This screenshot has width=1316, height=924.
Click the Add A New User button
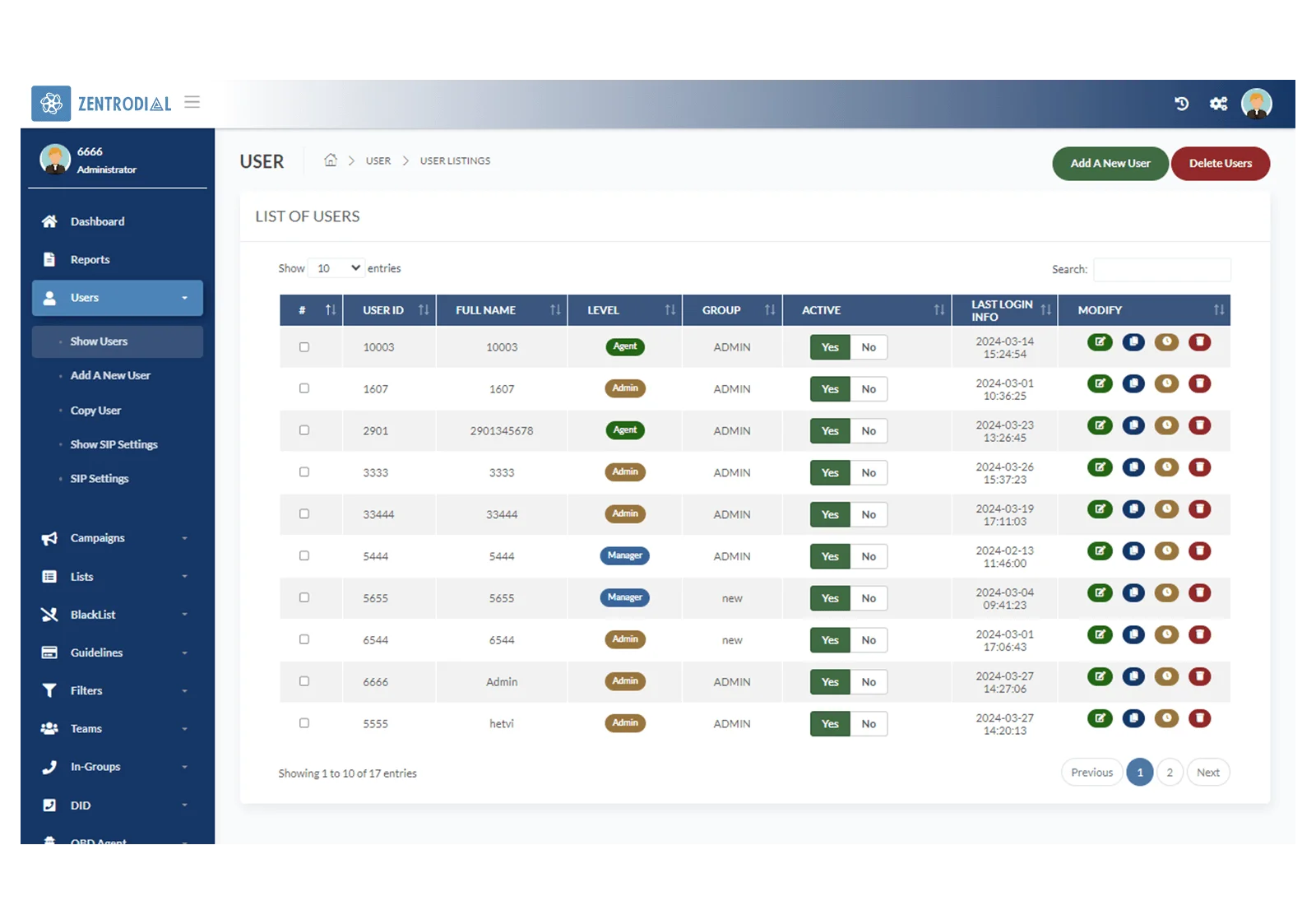(1110, 164)
